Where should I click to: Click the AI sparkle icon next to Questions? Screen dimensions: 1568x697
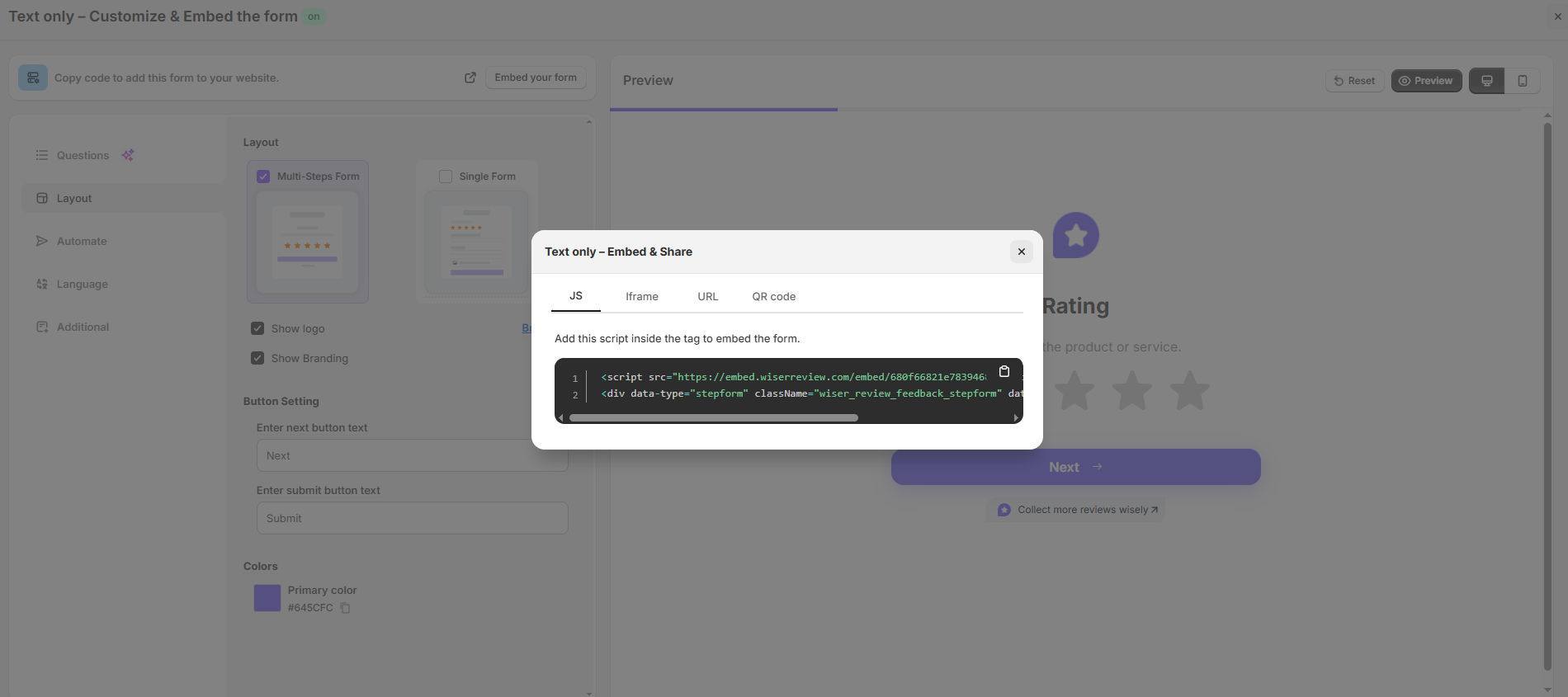128,155
